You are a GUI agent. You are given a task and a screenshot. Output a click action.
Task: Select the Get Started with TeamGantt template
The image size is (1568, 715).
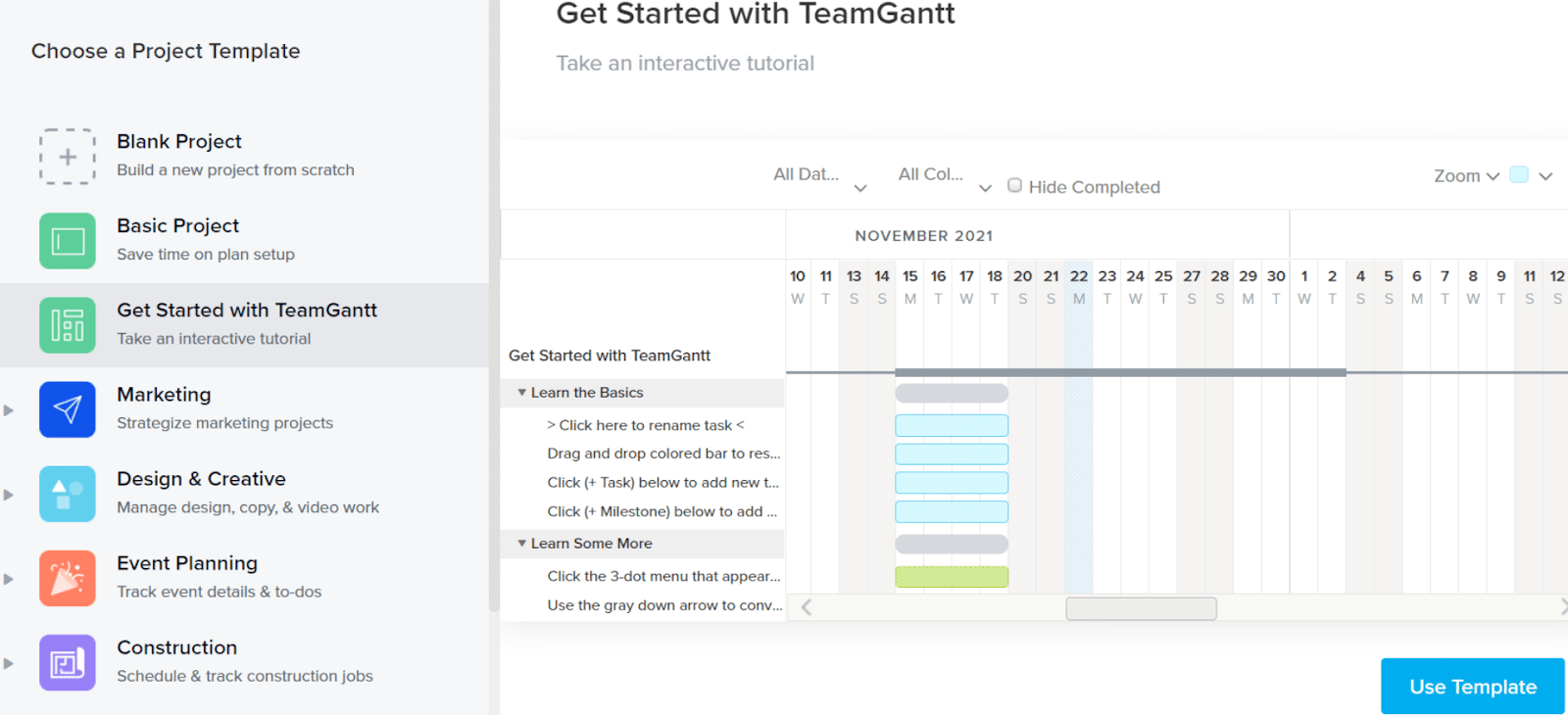point(244,325)
